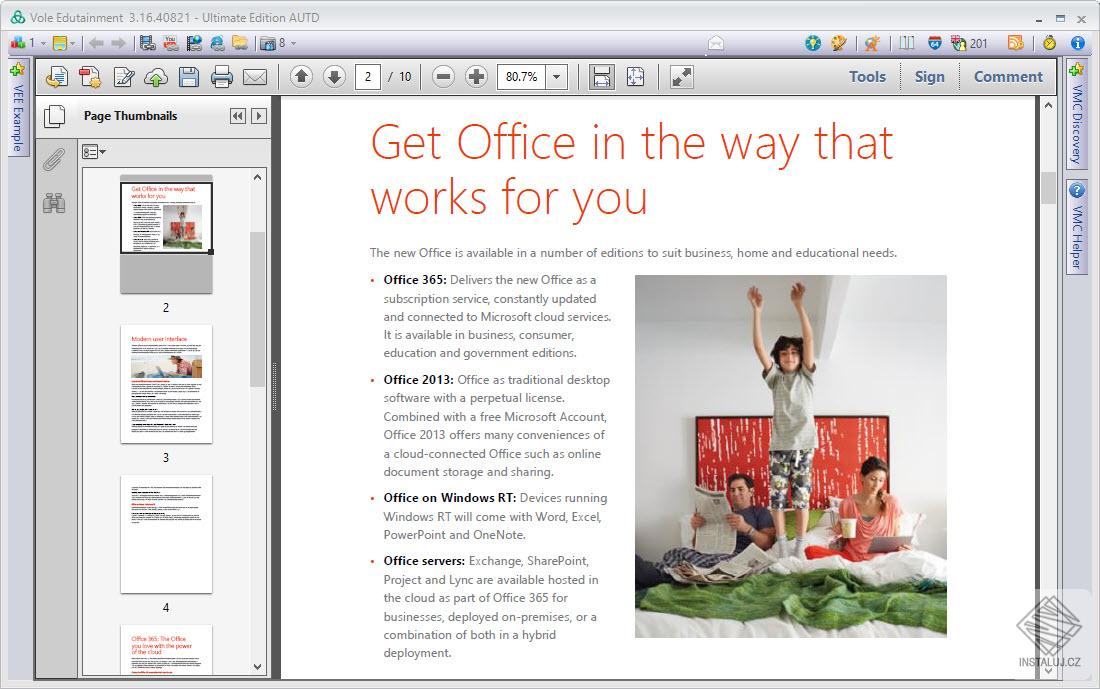Click the colored blocks icon labeled 1

click(18, 43)
